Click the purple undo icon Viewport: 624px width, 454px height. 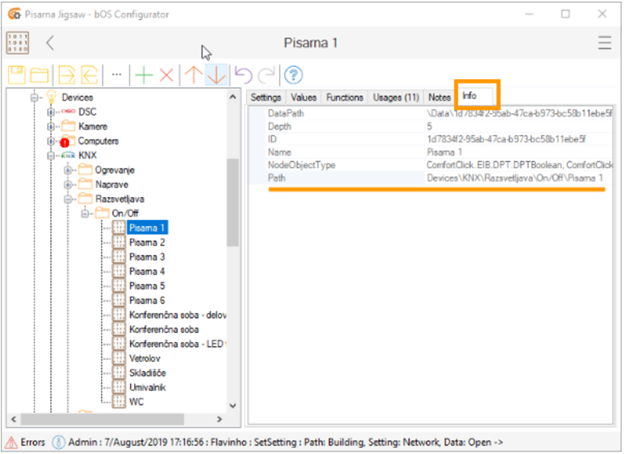pos(241,75)
